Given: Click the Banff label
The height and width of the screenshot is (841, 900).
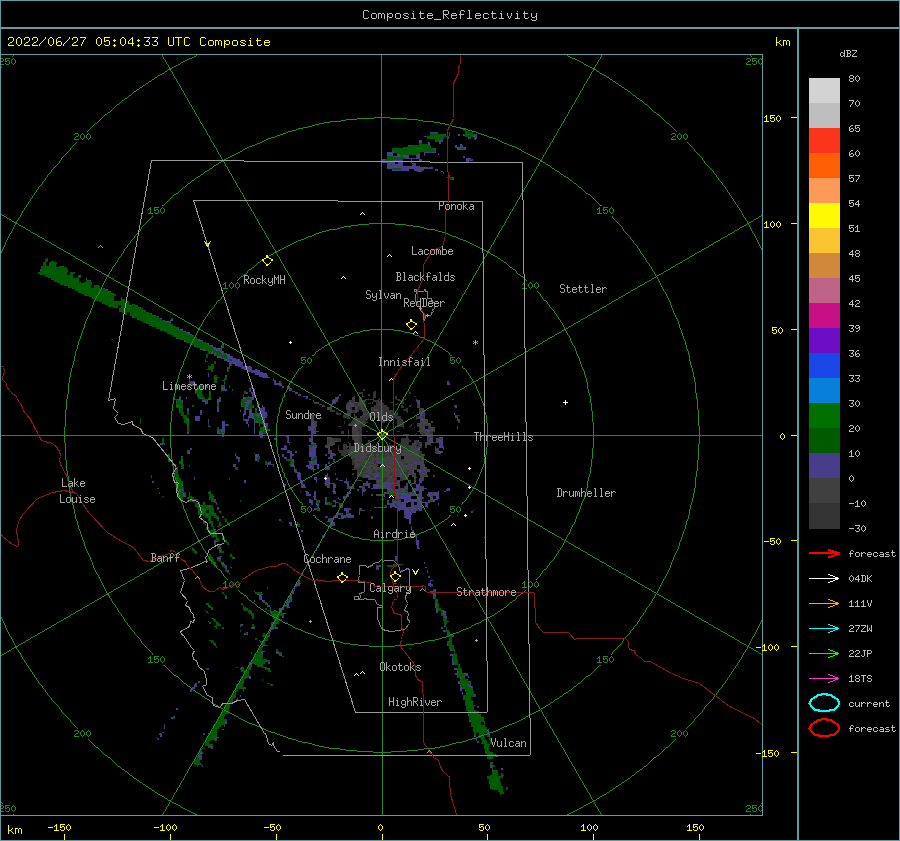Looking at the screenshot, I should coord(165,557).
